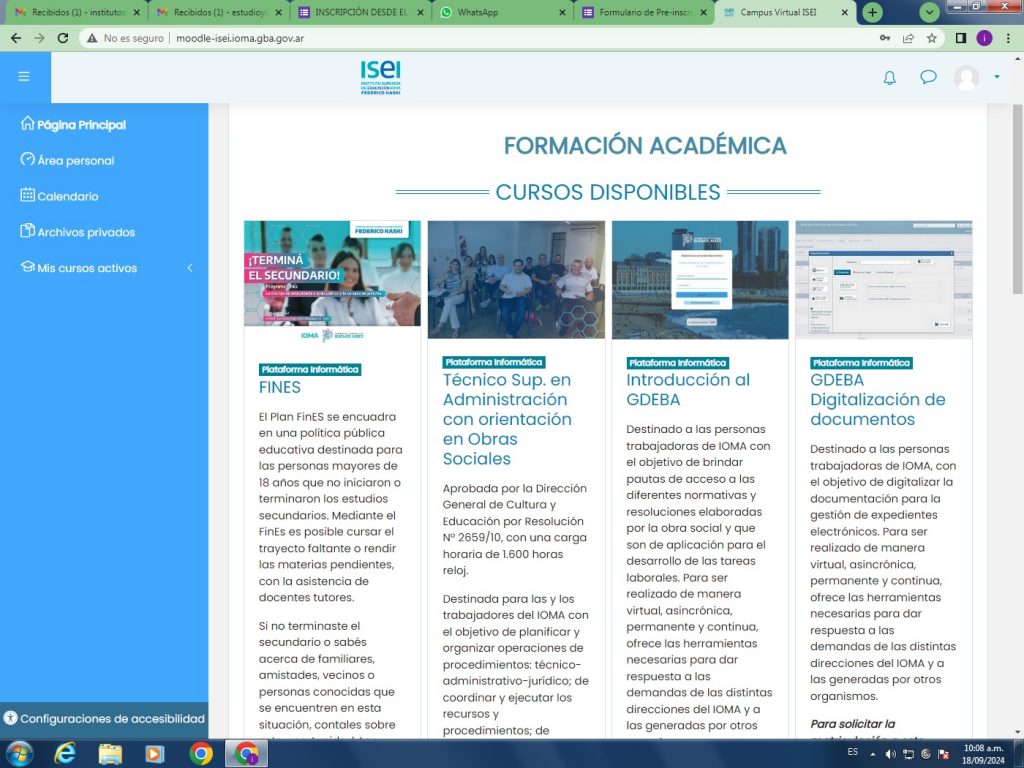Open Introducción al GDEBA course link

pyautogui.click(x=688, y=390)
